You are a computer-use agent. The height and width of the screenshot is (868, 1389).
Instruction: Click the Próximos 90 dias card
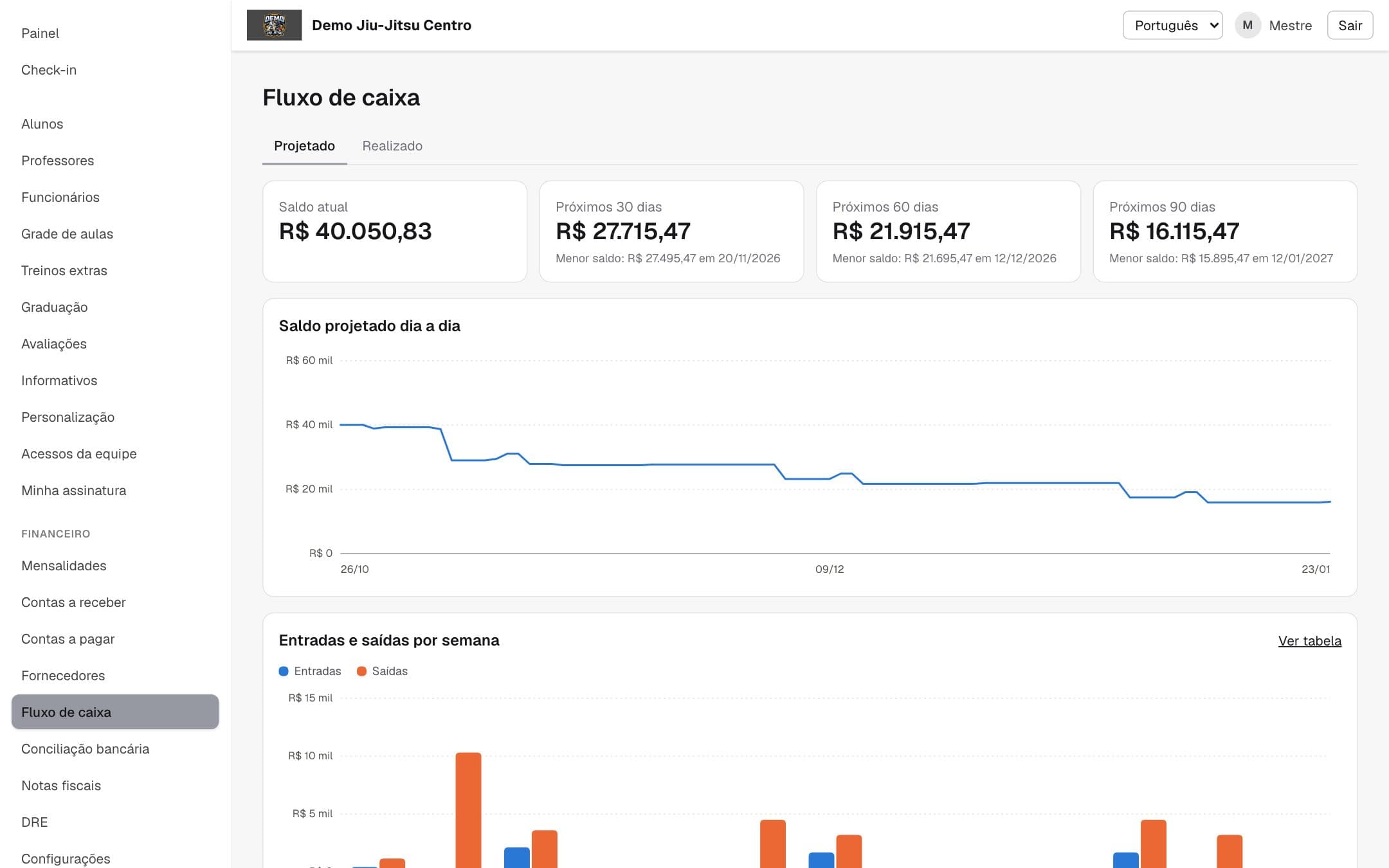(1225, 231)
